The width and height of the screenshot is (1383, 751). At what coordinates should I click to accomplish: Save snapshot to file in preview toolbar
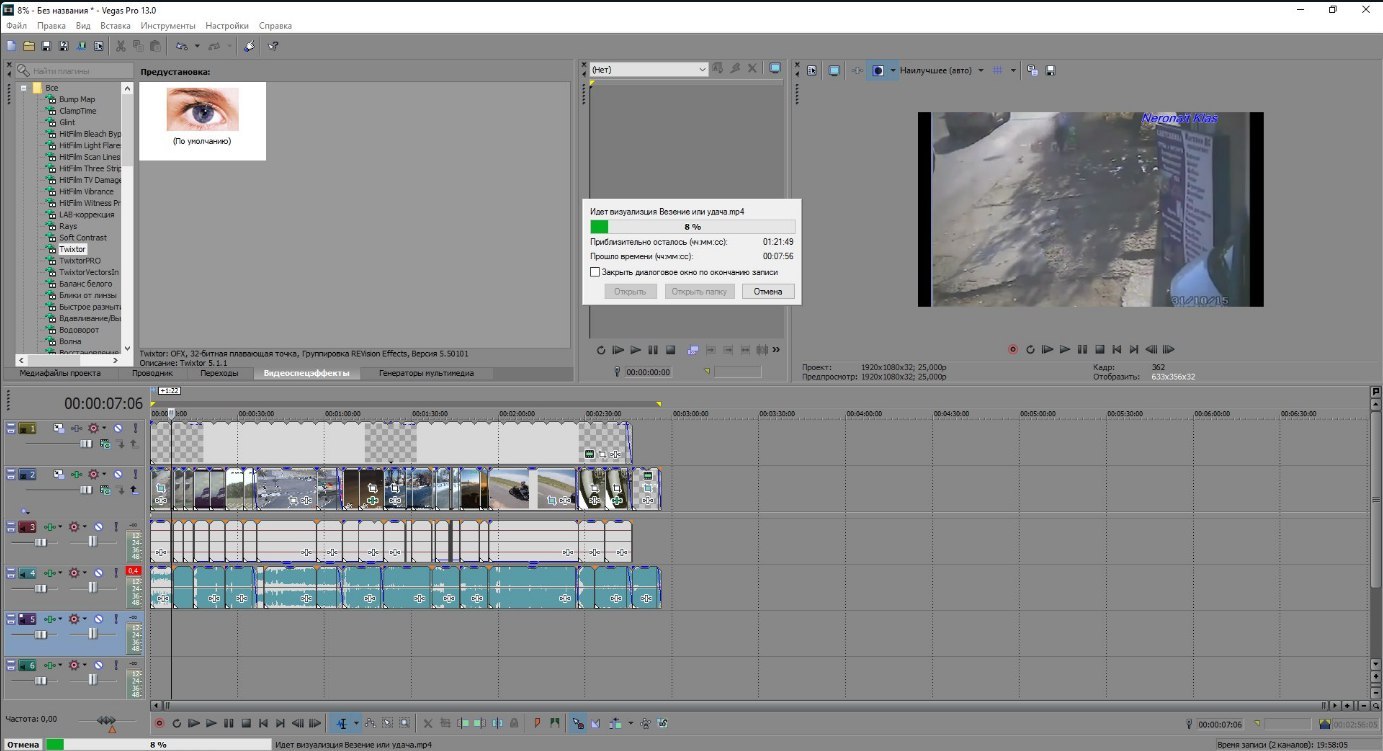point(1050,70)
